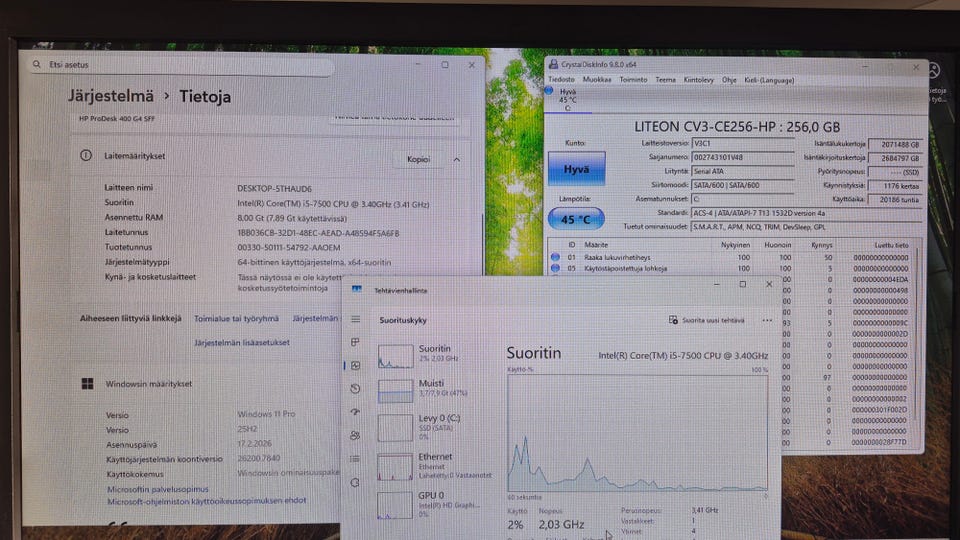Open Services icon in Task Manager sidebar

pyautogui.click(x=355, y=482)
